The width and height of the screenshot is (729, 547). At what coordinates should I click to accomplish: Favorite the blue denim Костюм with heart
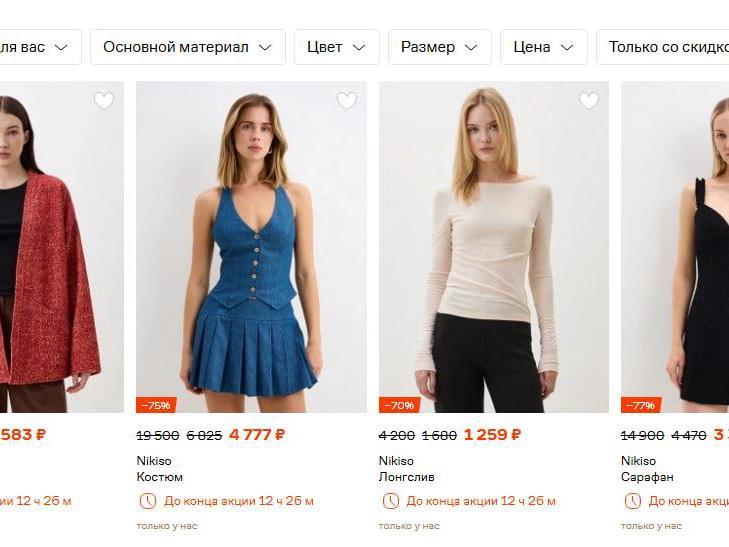coord(346,101)
